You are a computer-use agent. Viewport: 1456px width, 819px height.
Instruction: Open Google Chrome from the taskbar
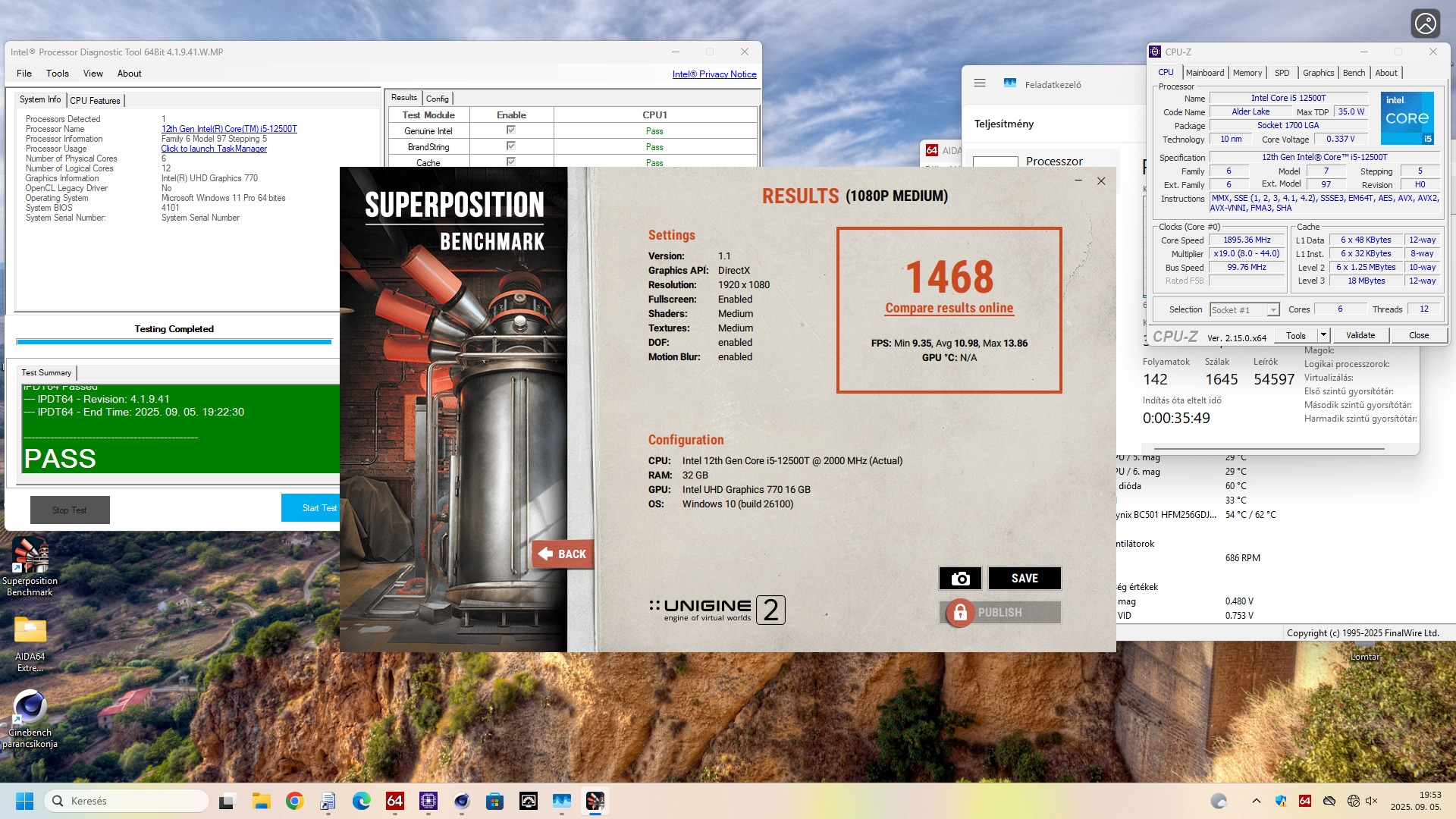[295, 801]
